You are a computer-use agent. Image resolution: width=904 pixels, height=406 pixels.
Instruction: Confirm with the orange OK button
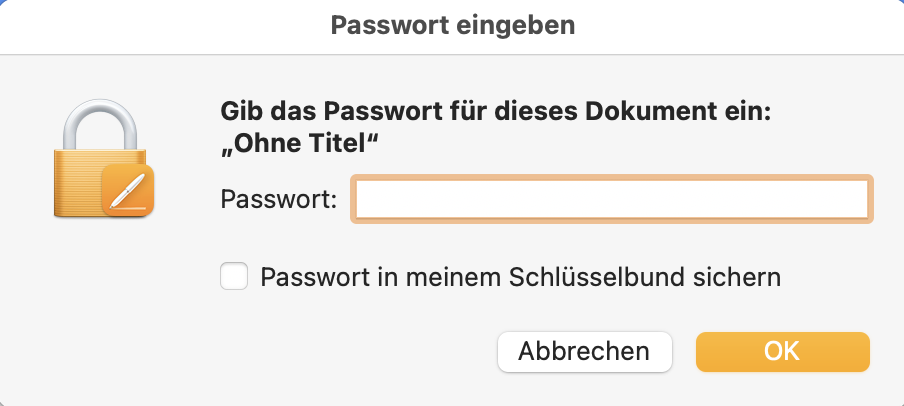[782, 351]
